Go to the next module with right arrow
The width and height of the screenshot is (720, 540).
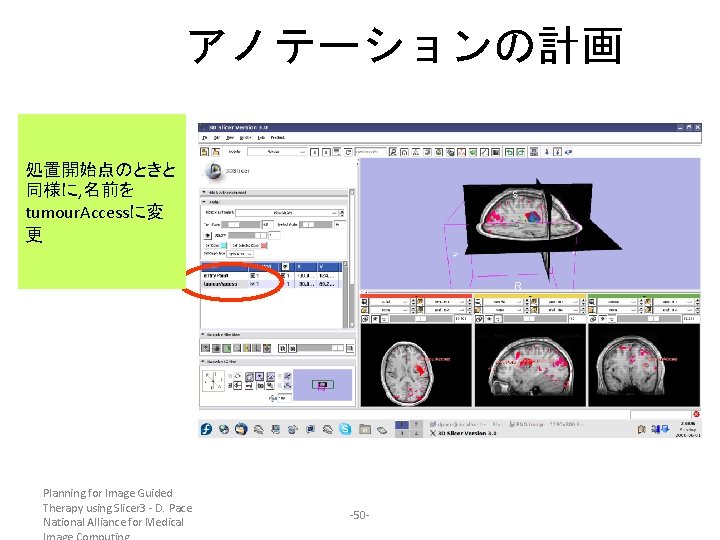[x=326, y=152]
